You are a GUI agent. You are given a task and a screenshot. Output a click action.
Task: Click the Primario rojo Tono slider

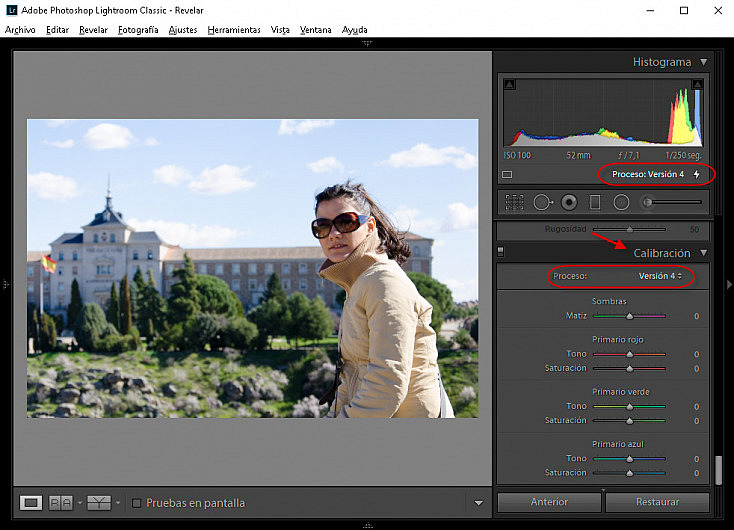pos(629,354)
